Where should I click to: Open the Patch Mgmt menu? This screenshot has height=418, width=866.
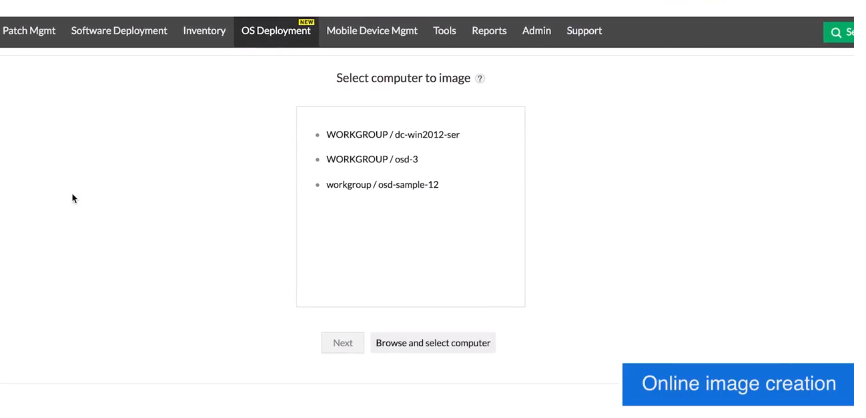pyautogui.click(x=29, y=31)
